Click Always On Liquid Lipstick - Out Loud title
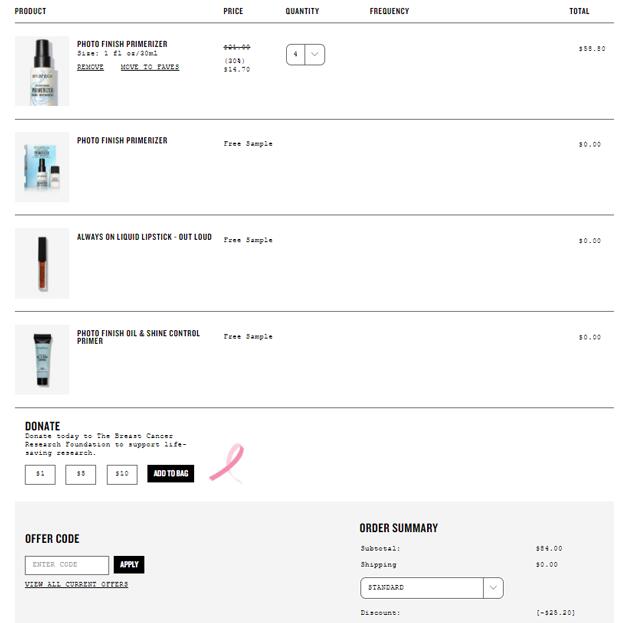The width and height of the screenshot is (626, 623). pos(144,238)
